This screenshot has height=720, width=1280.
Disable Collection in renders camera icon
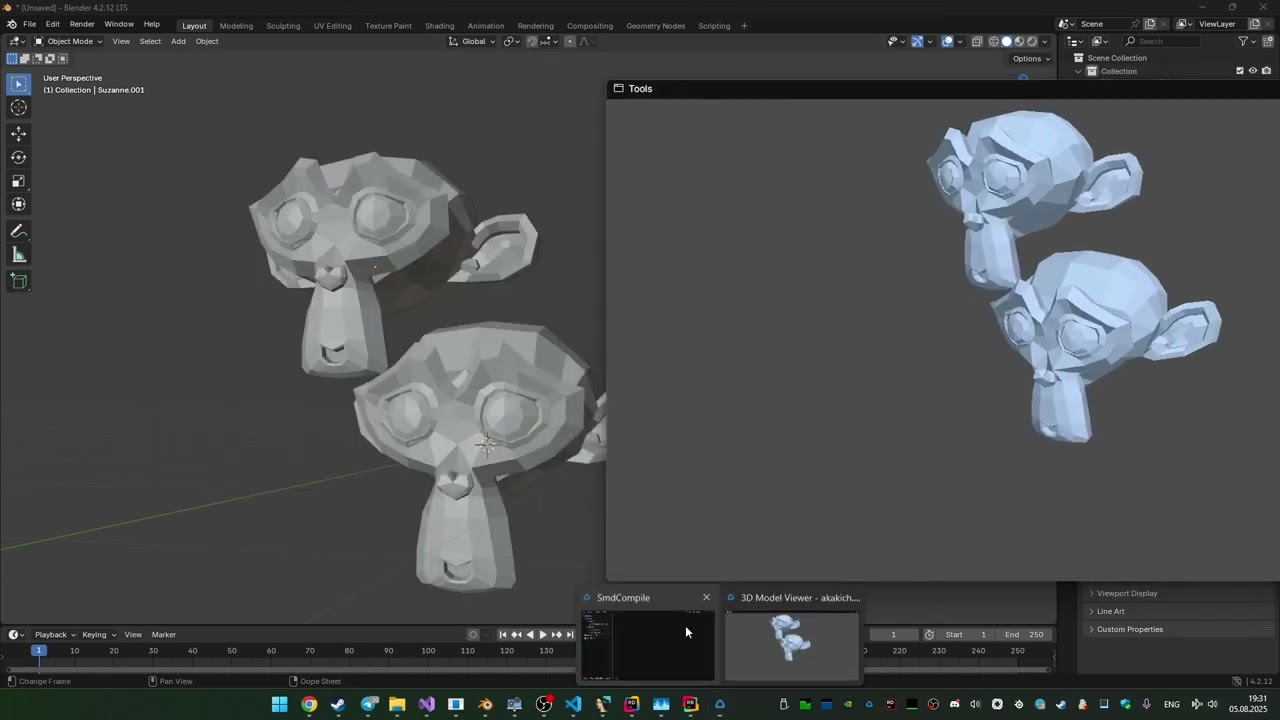1266,71
